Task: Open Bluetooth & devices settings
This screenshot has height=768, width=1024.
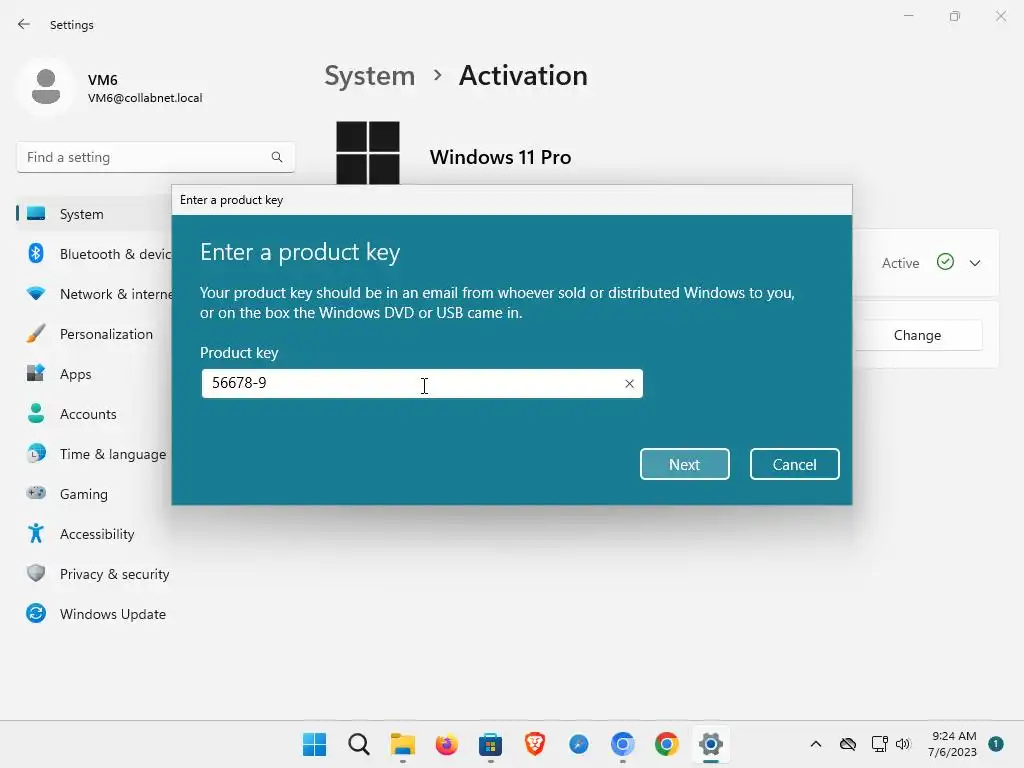Action: click(95, 254)
